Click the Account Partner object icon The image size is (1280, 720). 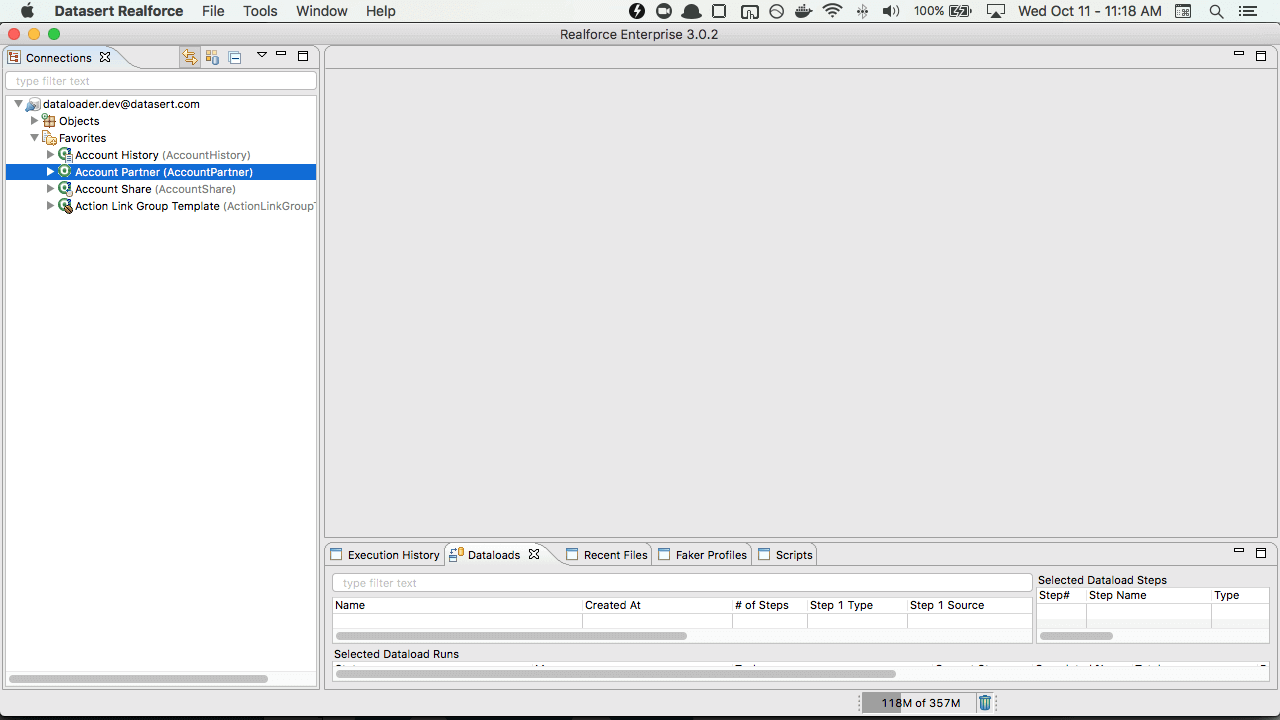(65, 172)
